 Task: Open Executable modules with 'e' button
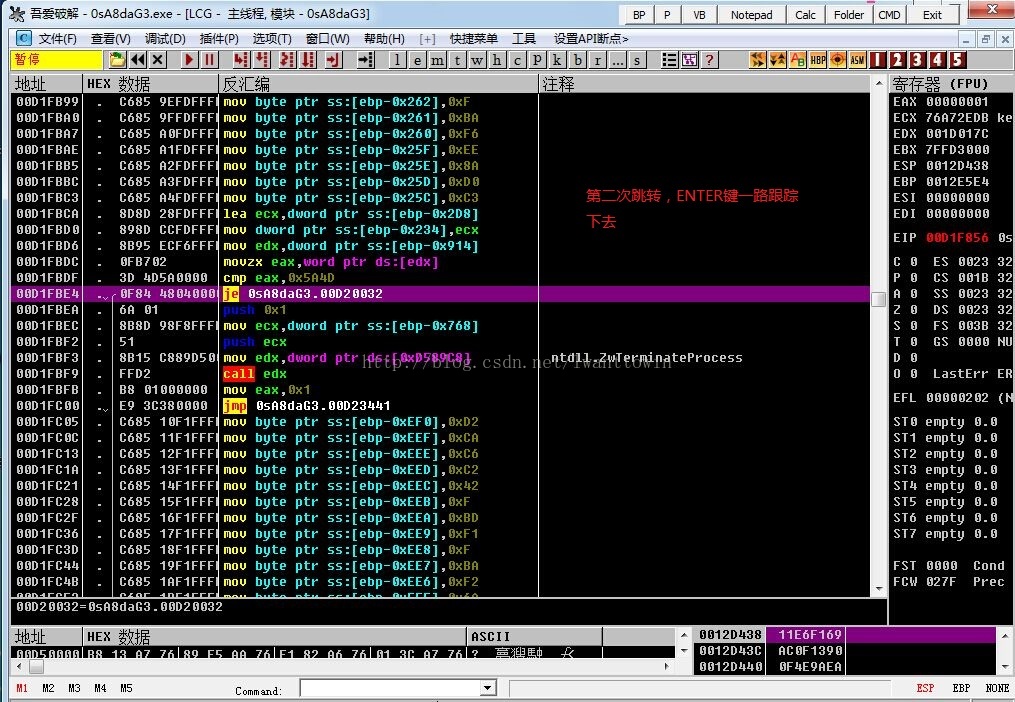(x=418, y=60)
